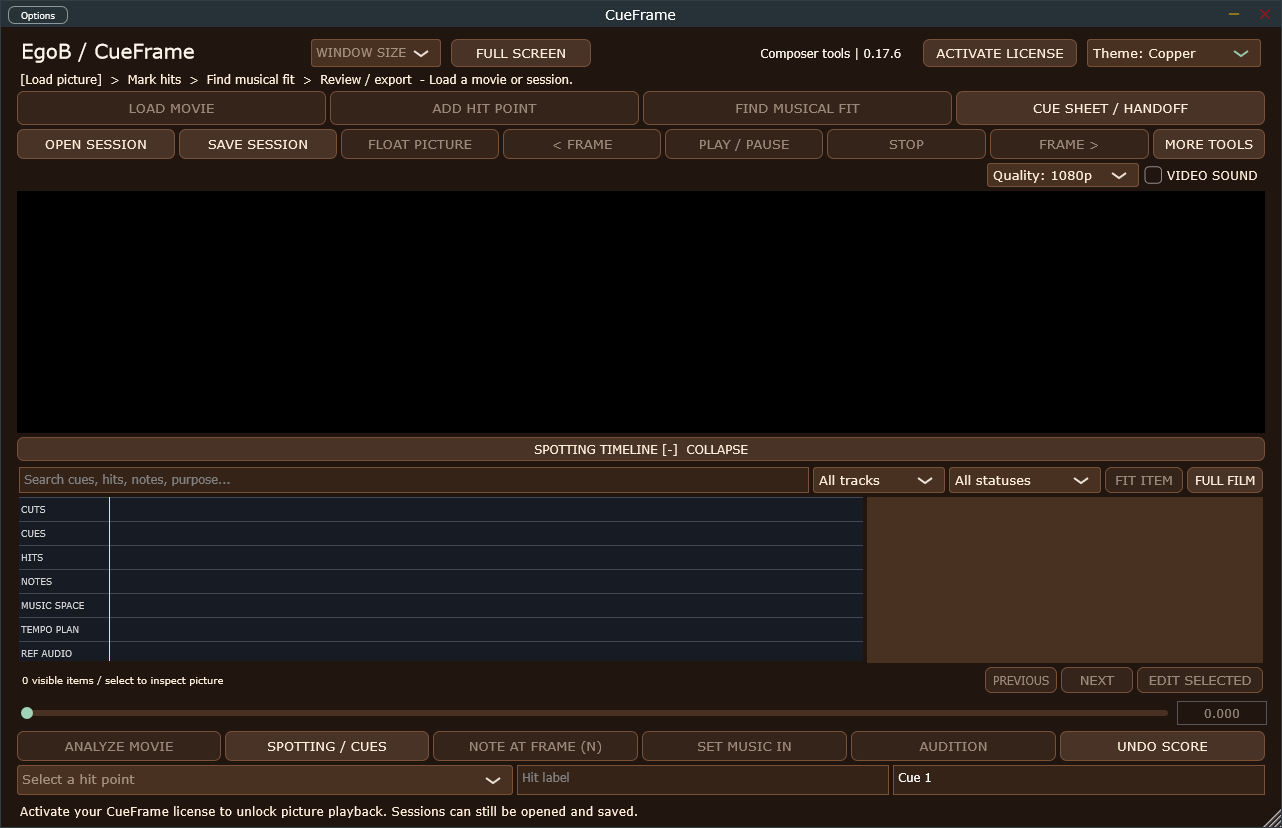This screenshot has height=828, width=1282.
Task: Select the CUTS track row label
Action: point(33,509)
